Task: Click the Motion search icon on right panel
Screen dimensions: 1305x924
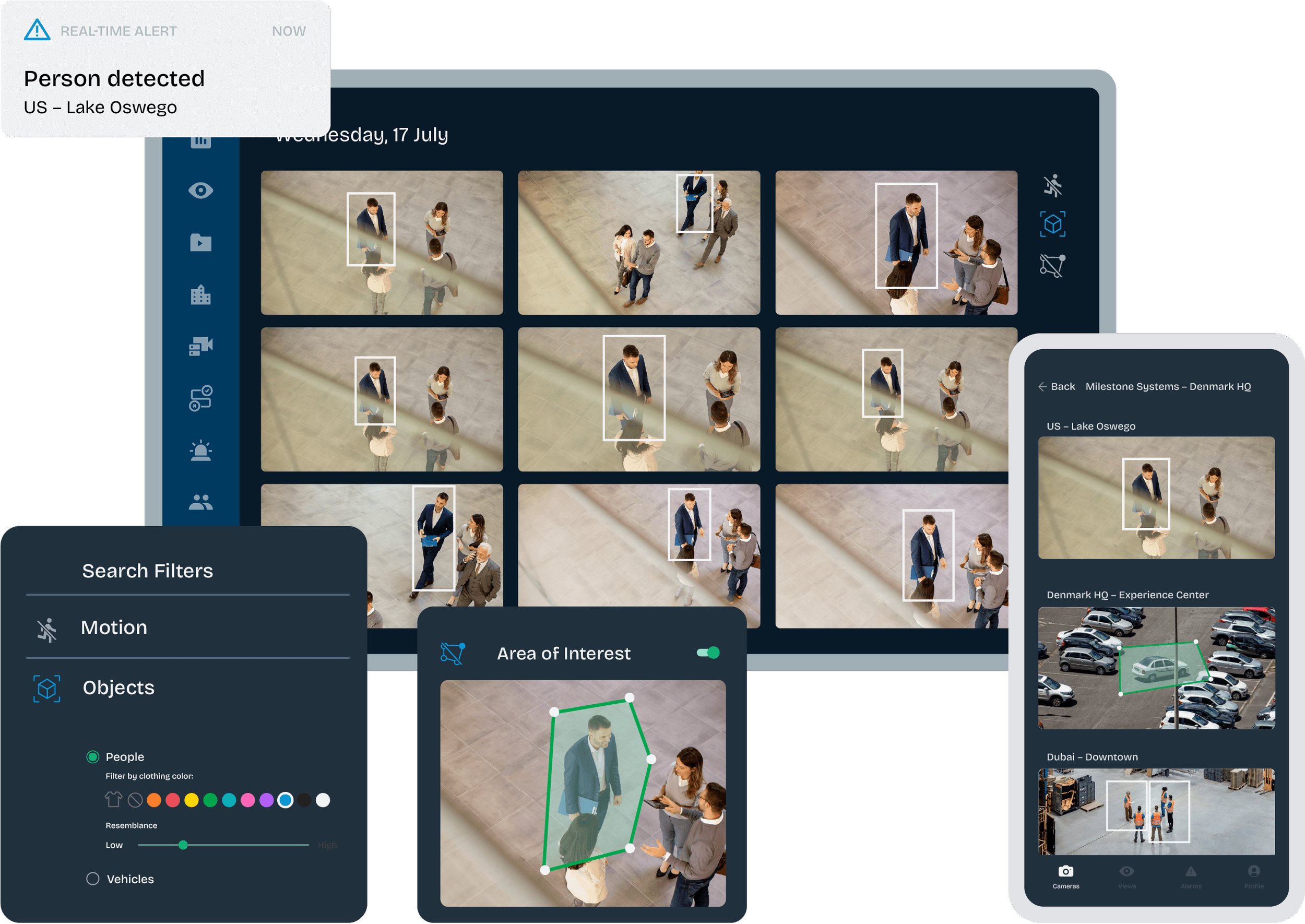Action: (1053, 185)
